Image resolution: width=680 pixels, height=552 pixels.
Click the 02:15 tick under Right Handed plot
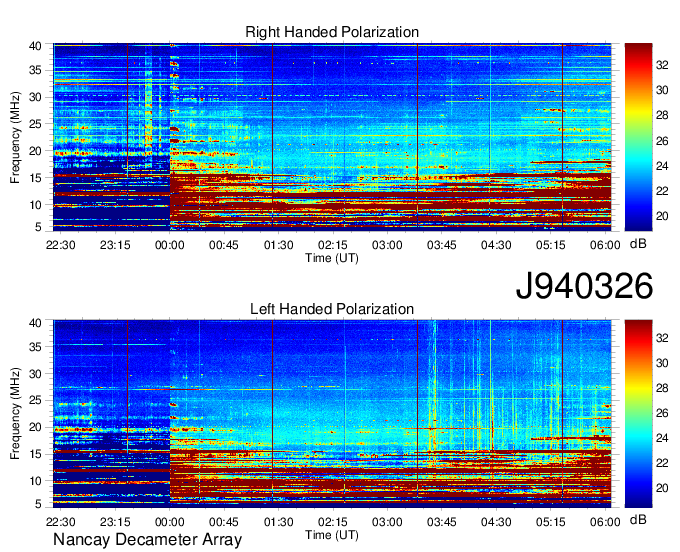(x=333, y=245)
